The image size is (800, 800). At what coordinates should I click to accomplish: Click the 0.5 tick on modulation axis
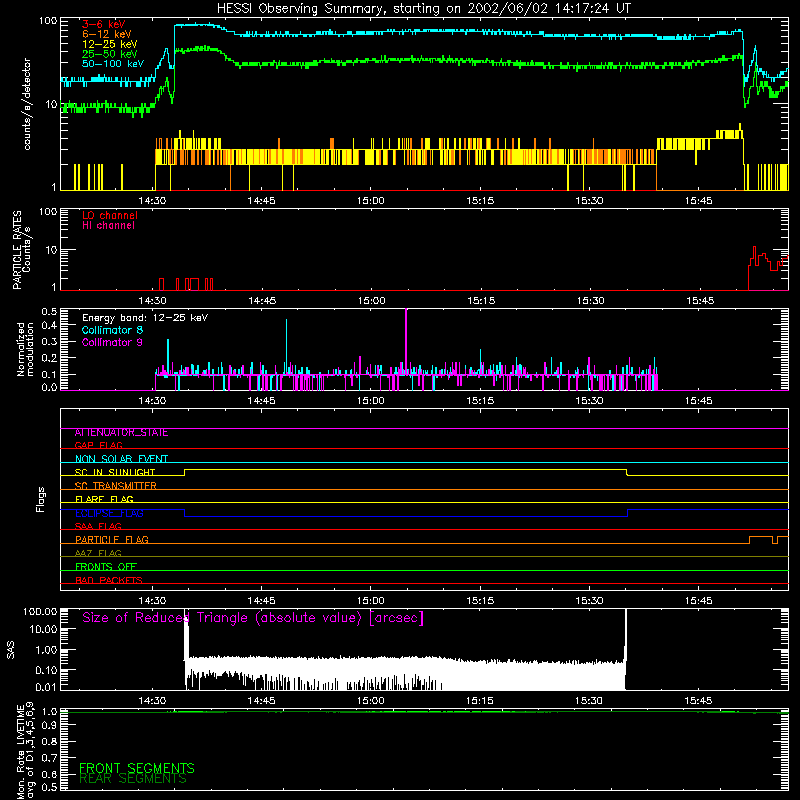[49, 311]
